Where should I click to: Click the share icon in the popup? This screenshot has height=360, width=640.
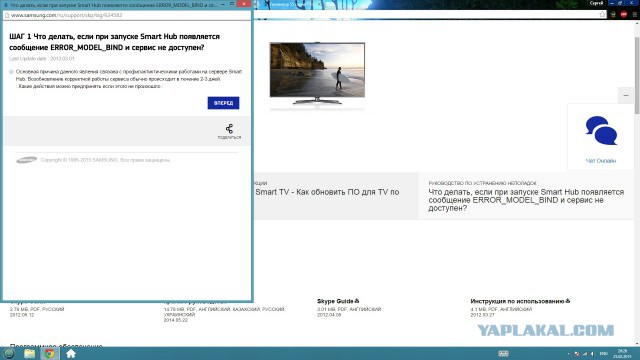pos(229,129)
